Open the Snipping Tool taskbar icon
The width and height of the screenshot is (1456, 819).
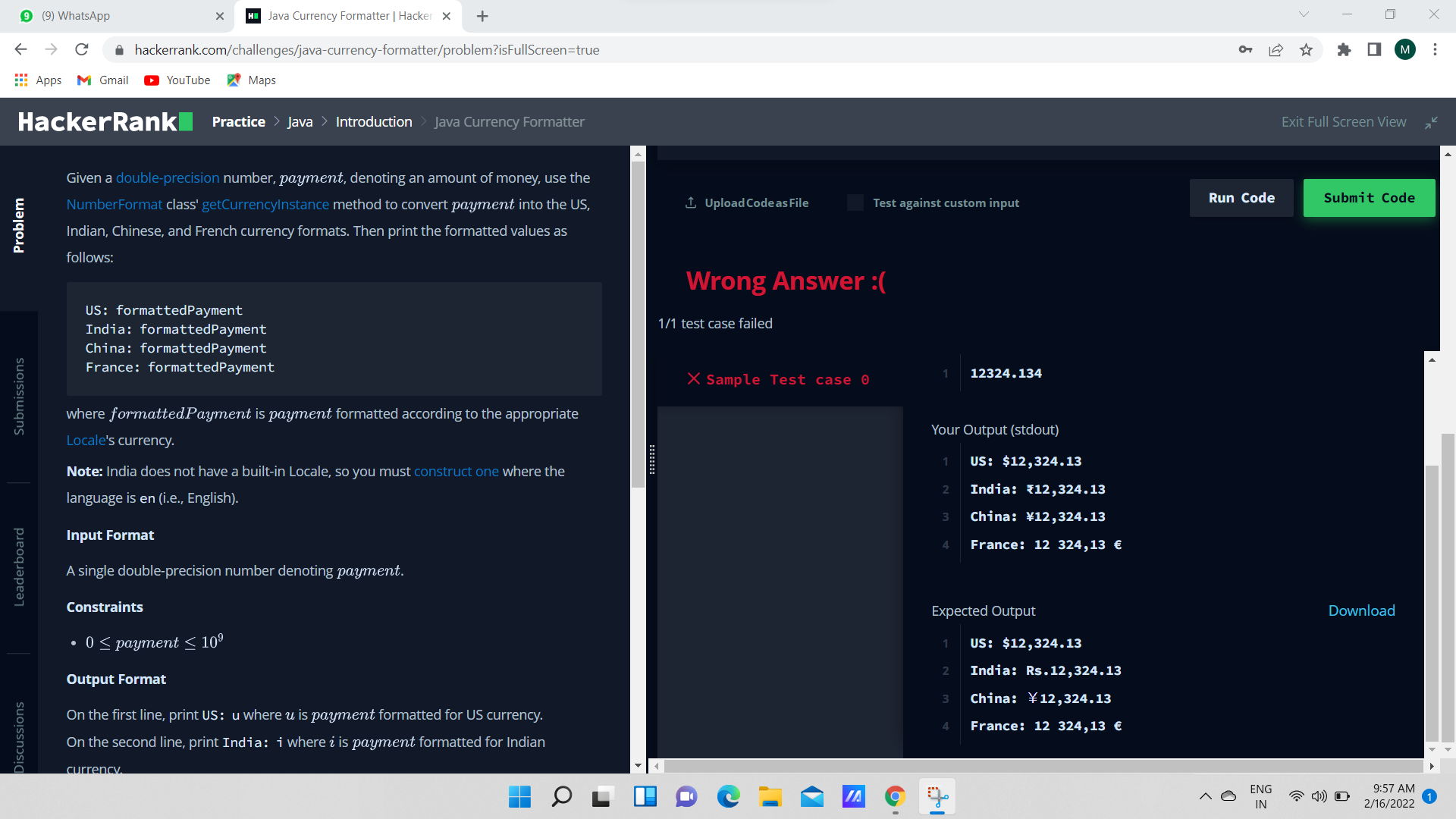937,797
